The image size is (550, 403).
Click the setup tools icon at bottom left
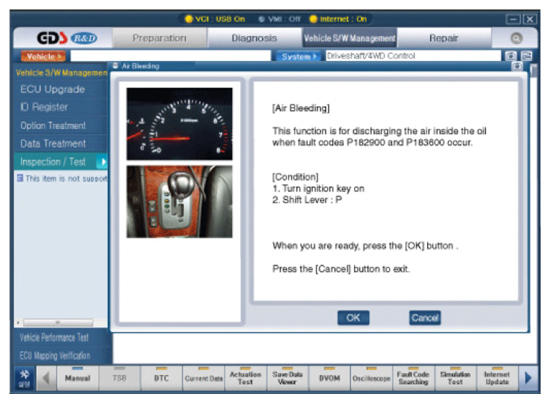[25, 378]
